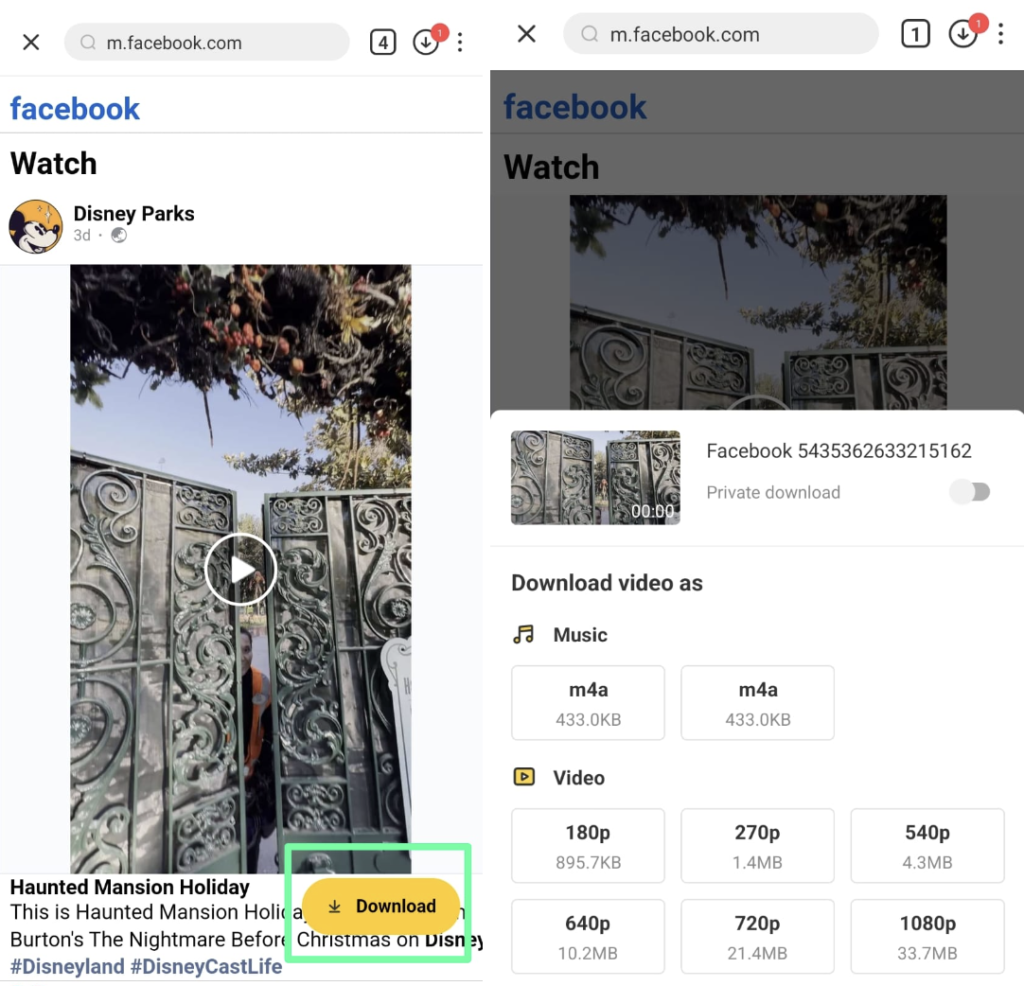Close the left browser page with X
The height and width of the screenshot is (986, 1024).
click(31, 42)
